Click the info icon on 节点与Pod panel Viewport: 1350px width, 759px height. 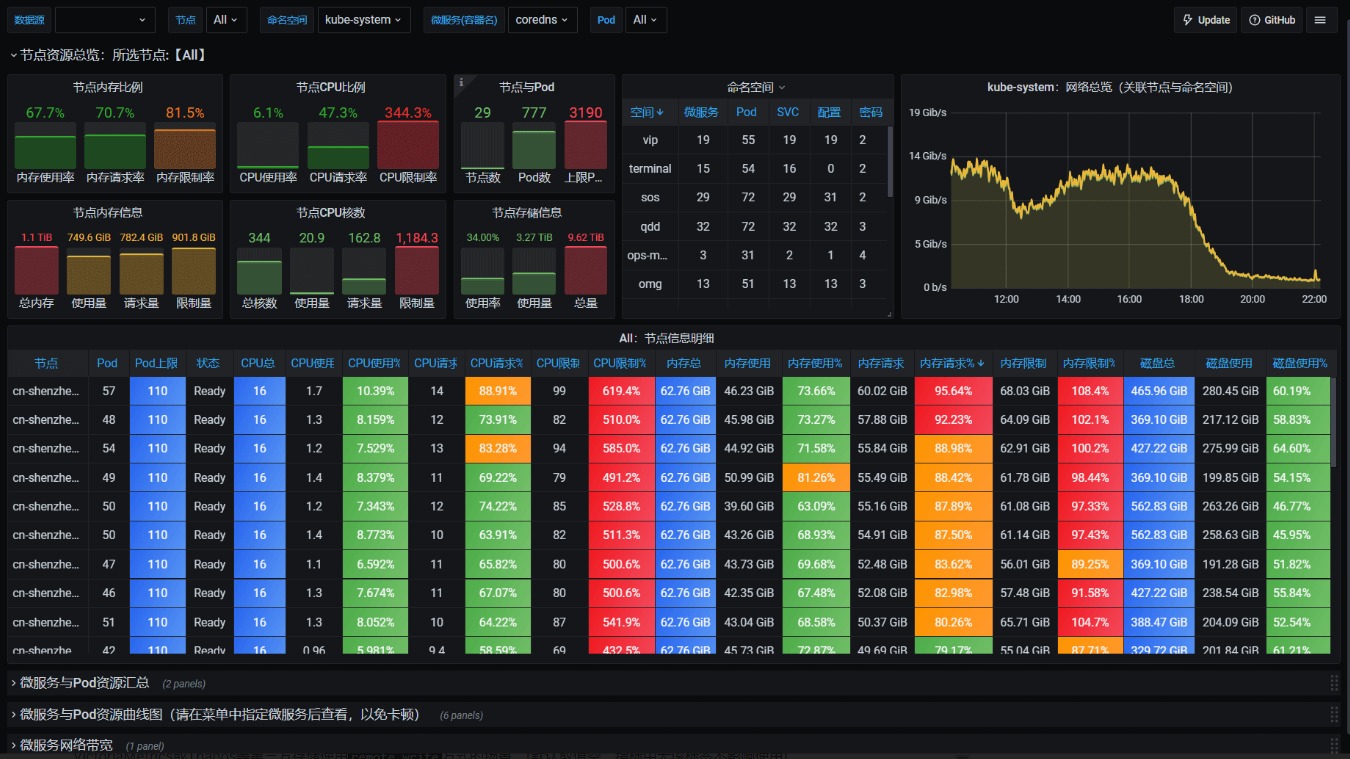[x=461, y=83]
